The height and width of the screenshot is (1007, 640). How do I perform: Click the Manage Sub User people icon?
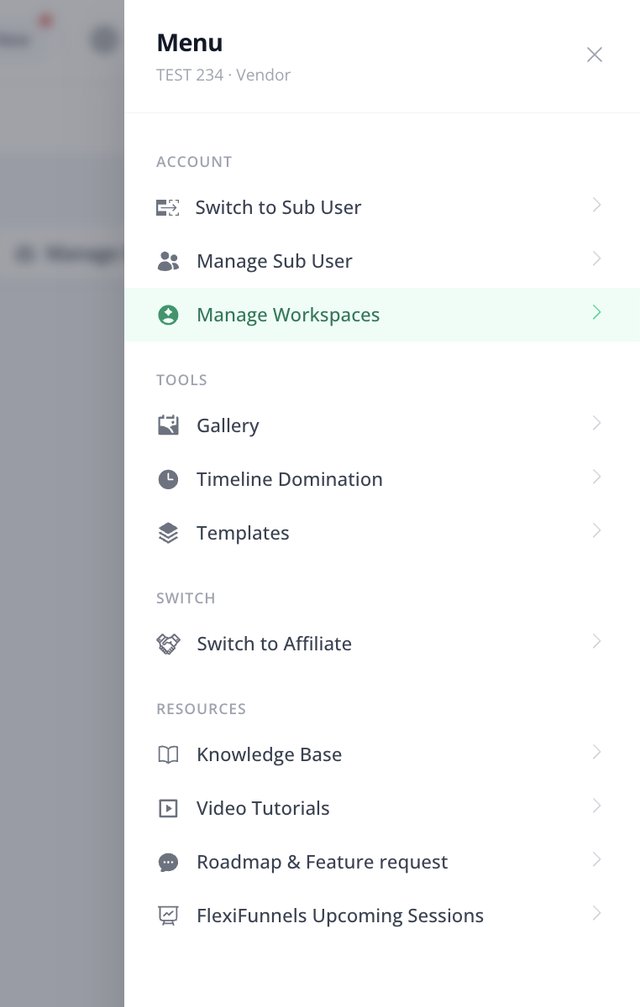pos(168,261)
